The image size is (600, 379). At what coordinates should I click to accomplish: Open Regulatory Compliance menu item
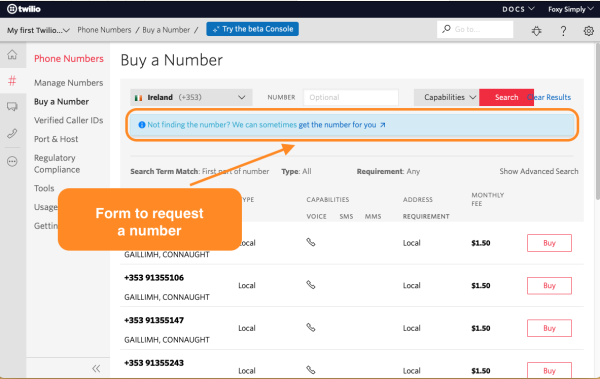pos(57,163)
